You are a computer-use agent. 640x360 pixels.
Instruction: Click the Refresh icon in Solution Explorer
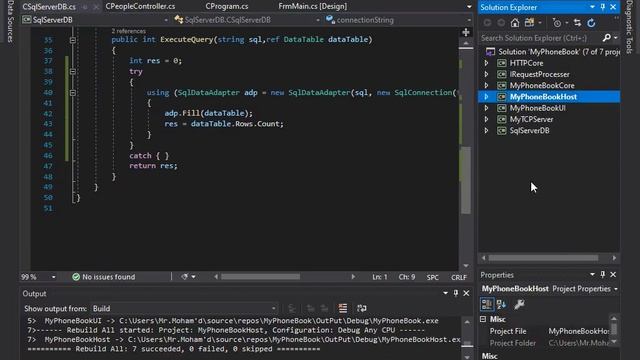pyautogui.click(x=591, y=23)
